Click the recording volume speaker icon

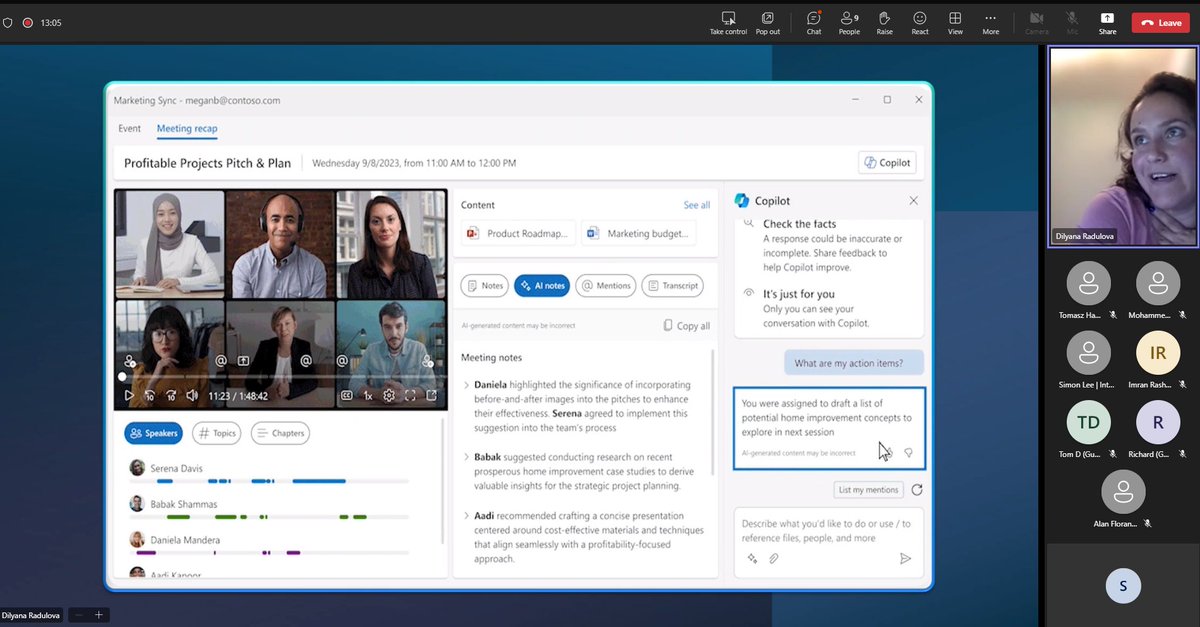pyautogui.click(x=191, y=395)
